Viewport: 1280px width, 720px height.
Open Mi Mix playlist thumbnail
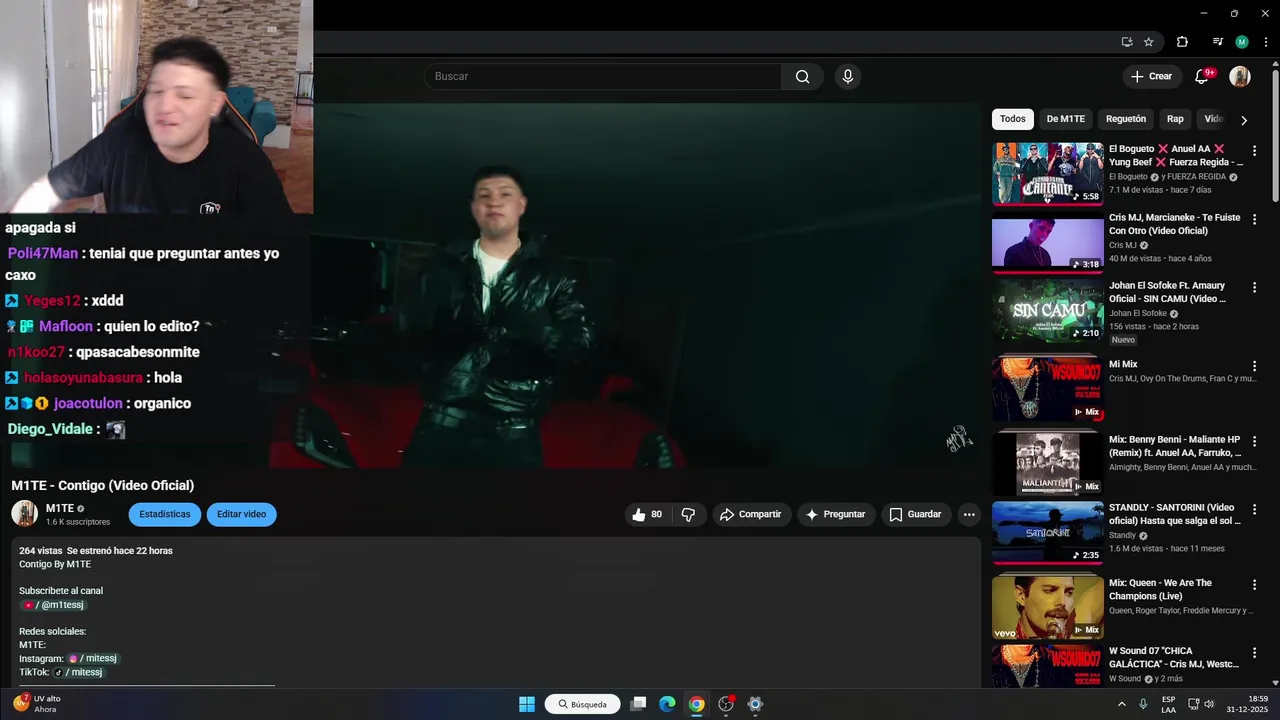1047,389
